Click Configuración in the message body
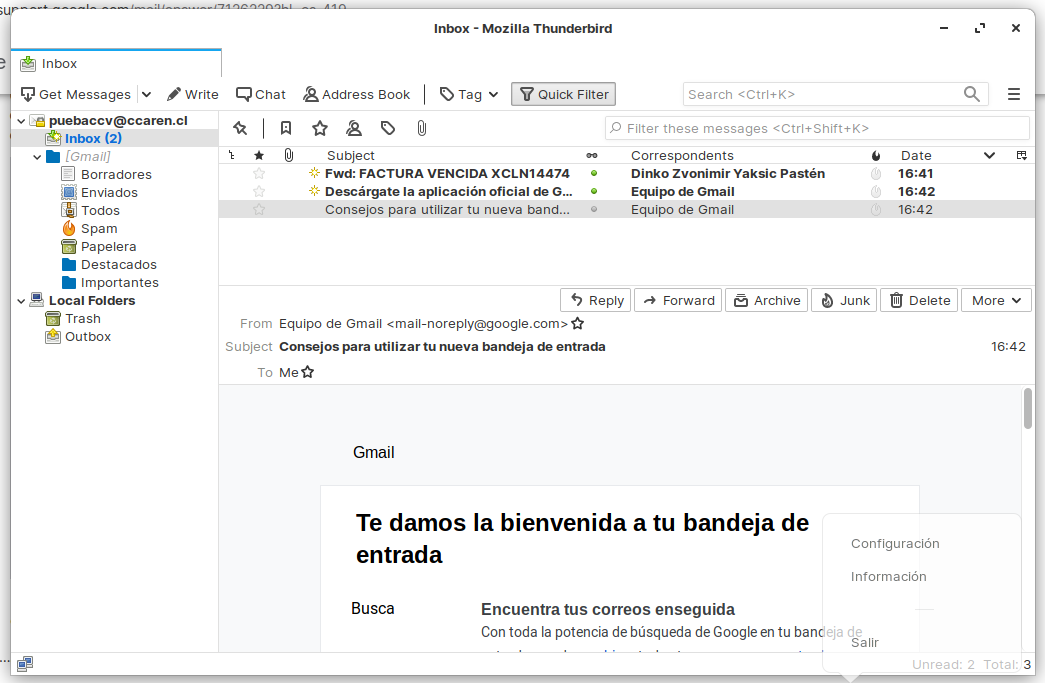Image resolution: width=1045 pixels, height=683 pixels. 895,544
